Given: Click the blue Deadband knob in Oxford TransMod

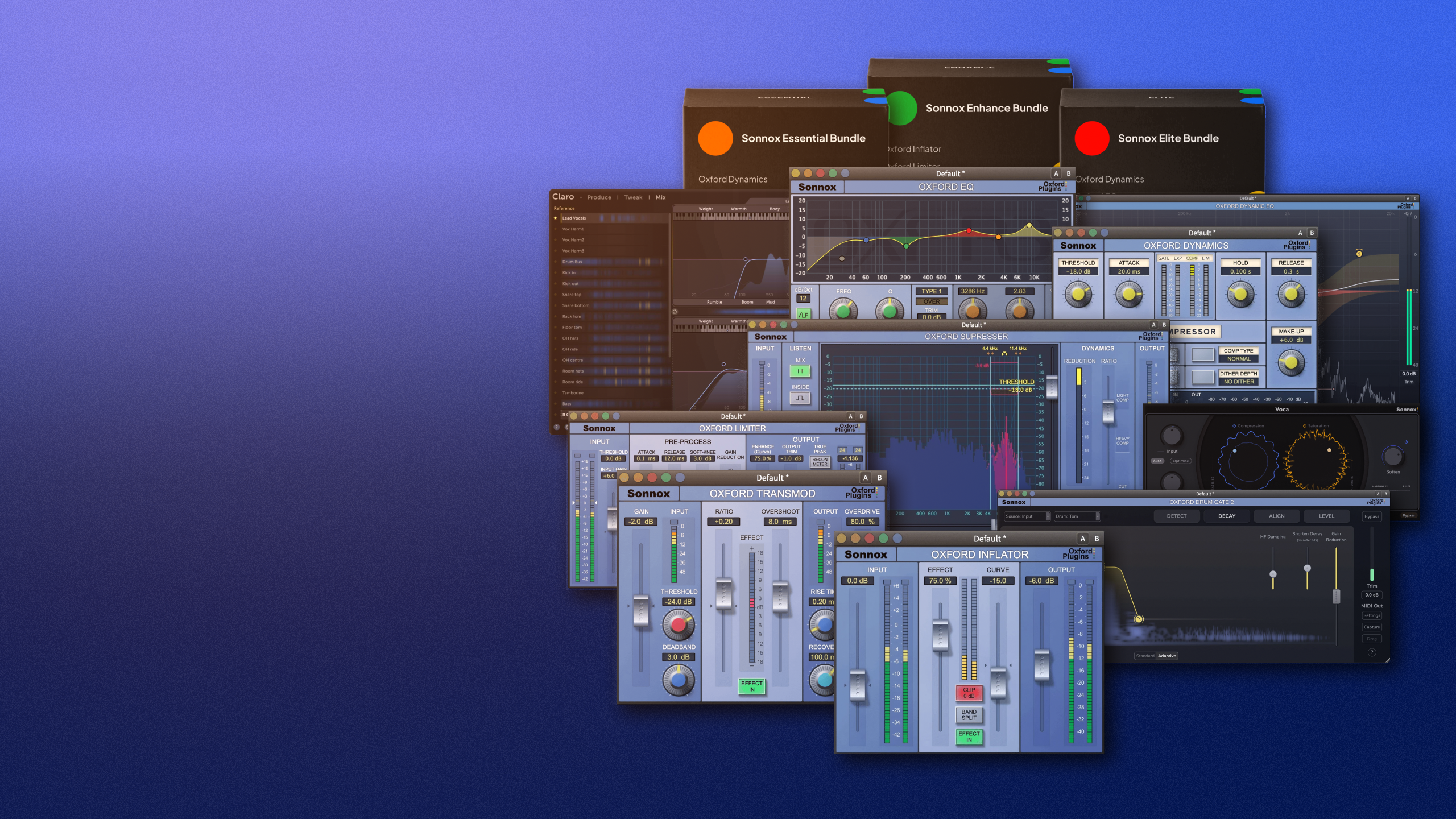Looking at the screenshot, I should pyautogui.click(x=678, y=680).
